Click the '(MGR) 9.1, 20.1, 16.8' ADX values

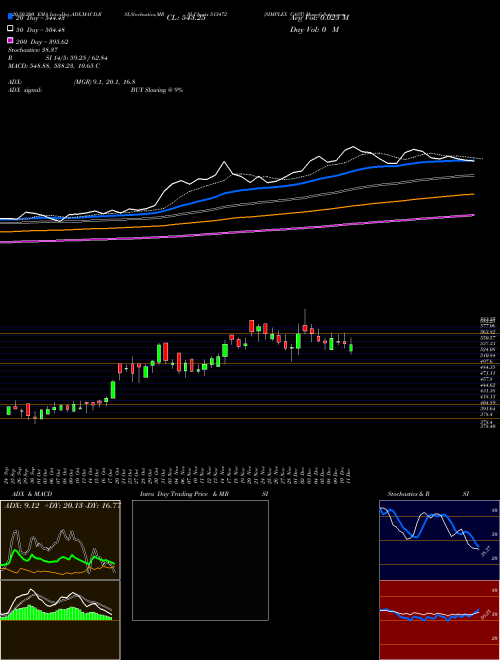pos(104,82)
